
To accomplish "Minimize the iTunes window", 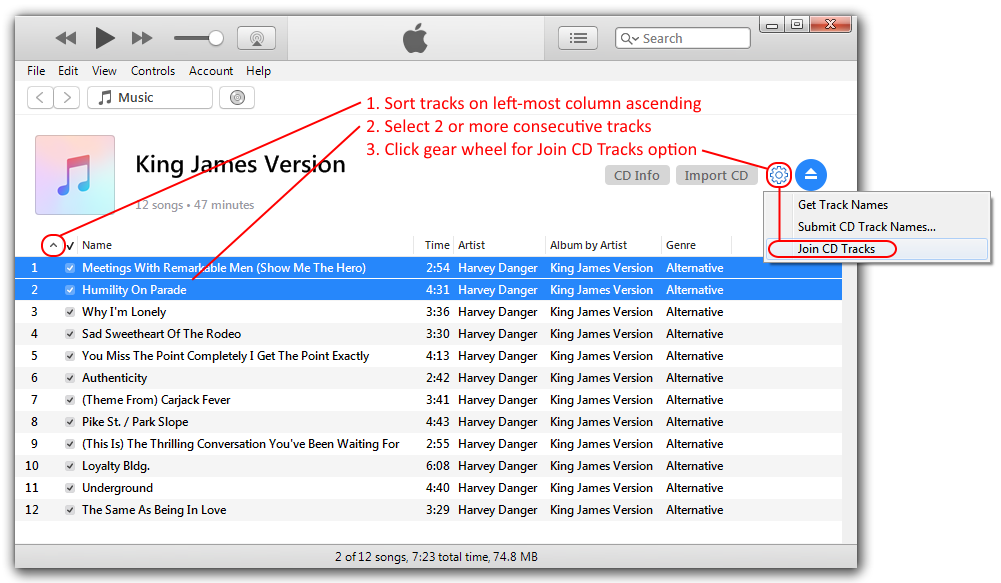I will pyautogui.click(x=772, y=25).
